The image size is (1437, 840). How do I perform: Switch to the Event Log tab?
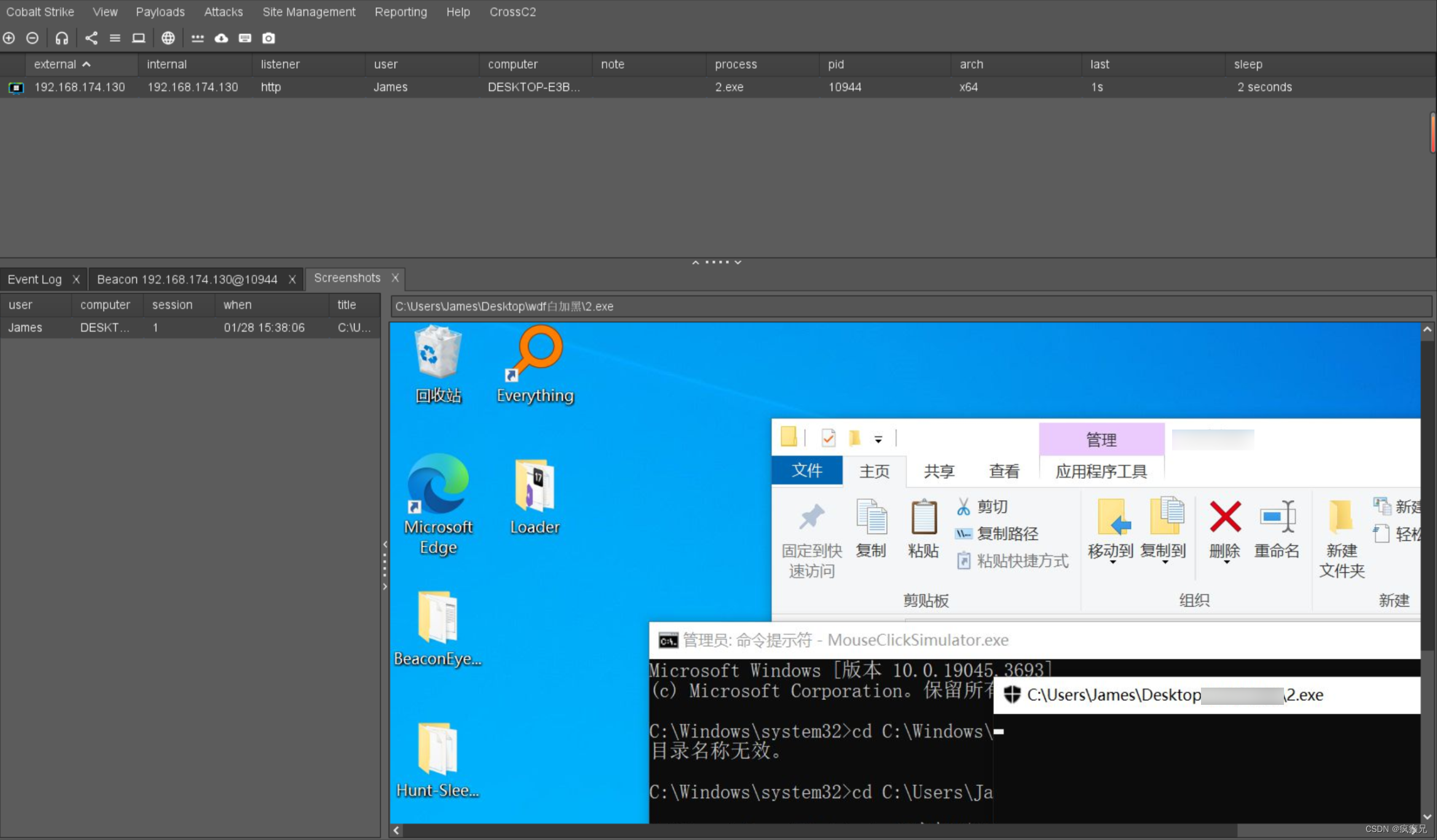36,277
